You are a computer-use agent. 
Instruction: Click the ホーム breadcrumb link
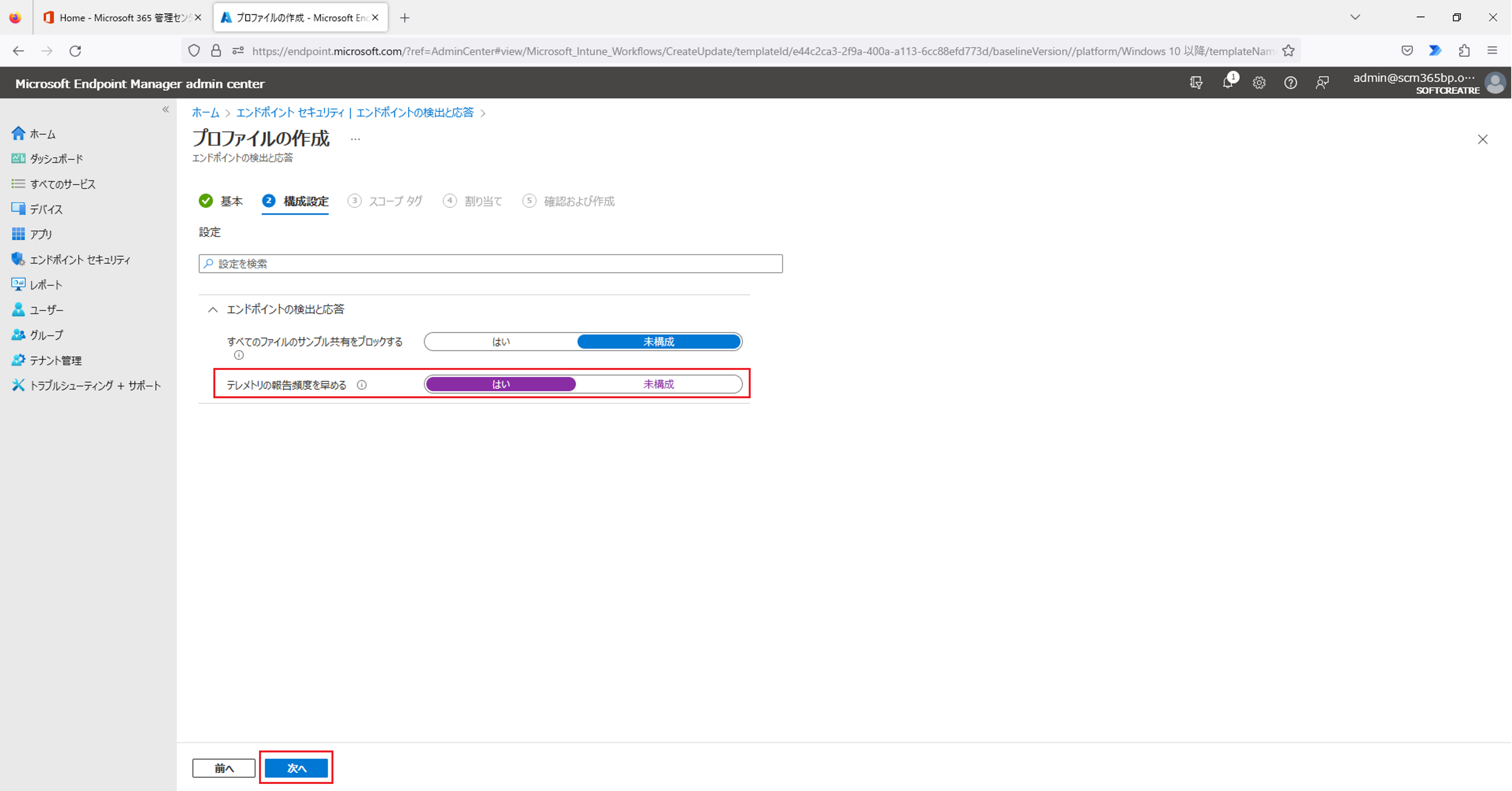(205, 113)
